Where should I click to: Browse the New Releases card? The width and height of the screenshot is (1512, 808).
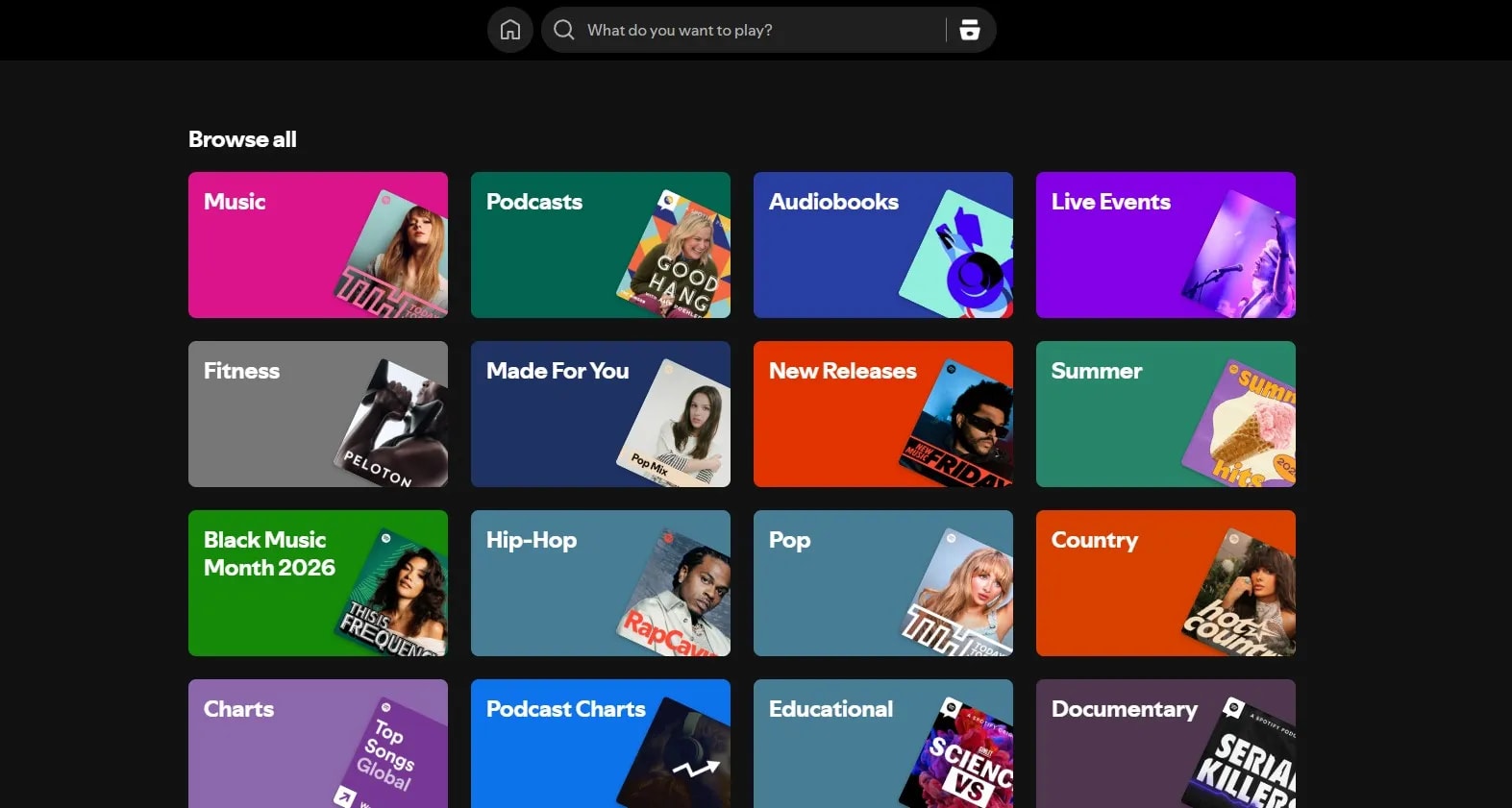click(x=883, y=414)
